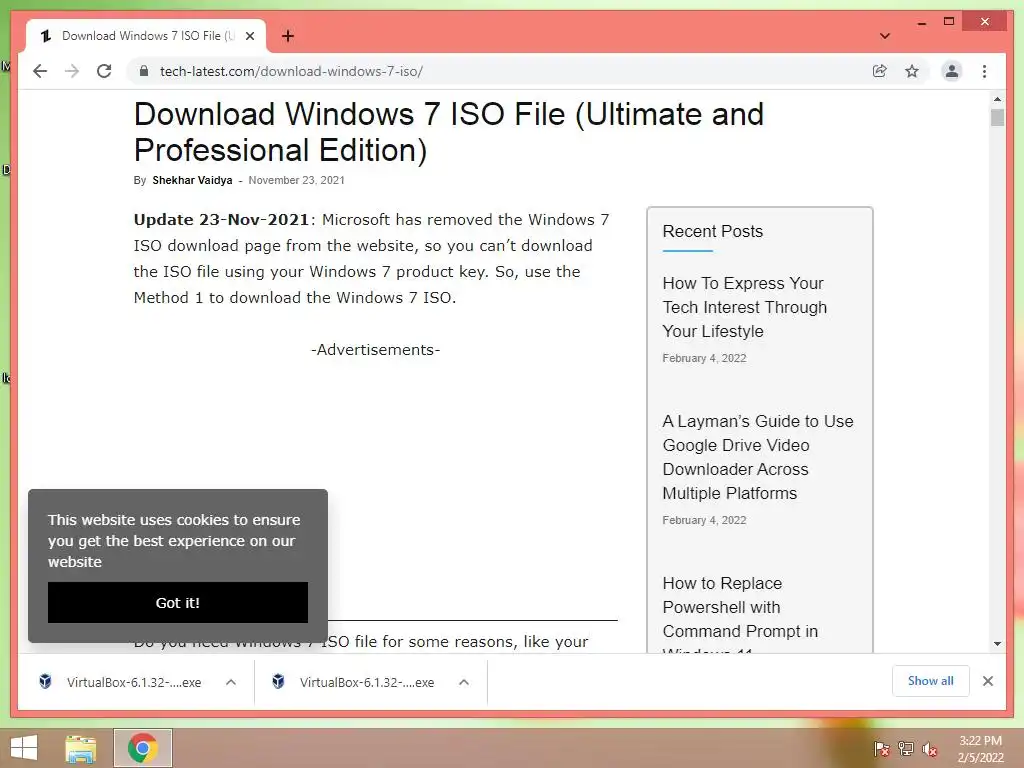Open the Chrome profile avatar

tap(952, 71)
